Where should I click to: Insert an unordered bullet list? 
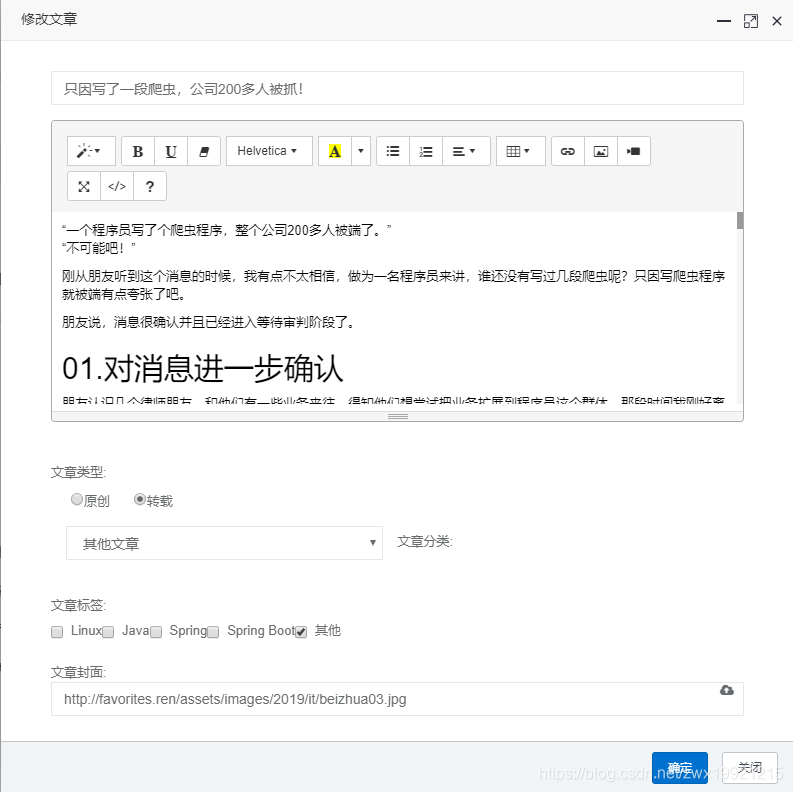[393, 151]
